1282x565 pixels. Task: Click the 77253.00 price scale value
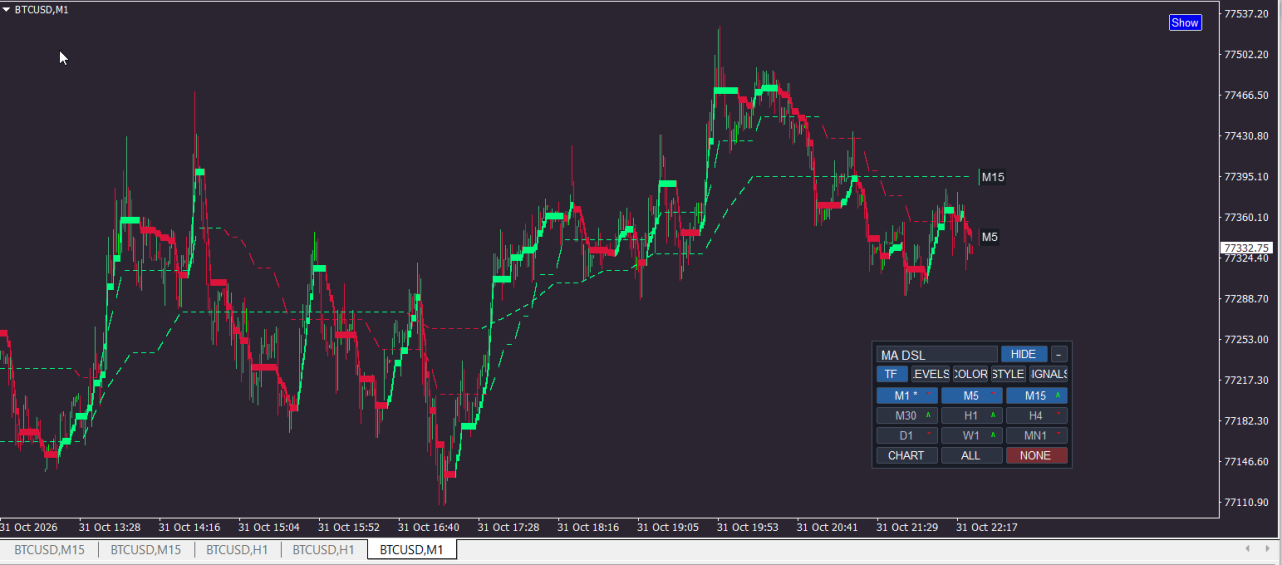pyautogui.click(x=1246, y=340)
